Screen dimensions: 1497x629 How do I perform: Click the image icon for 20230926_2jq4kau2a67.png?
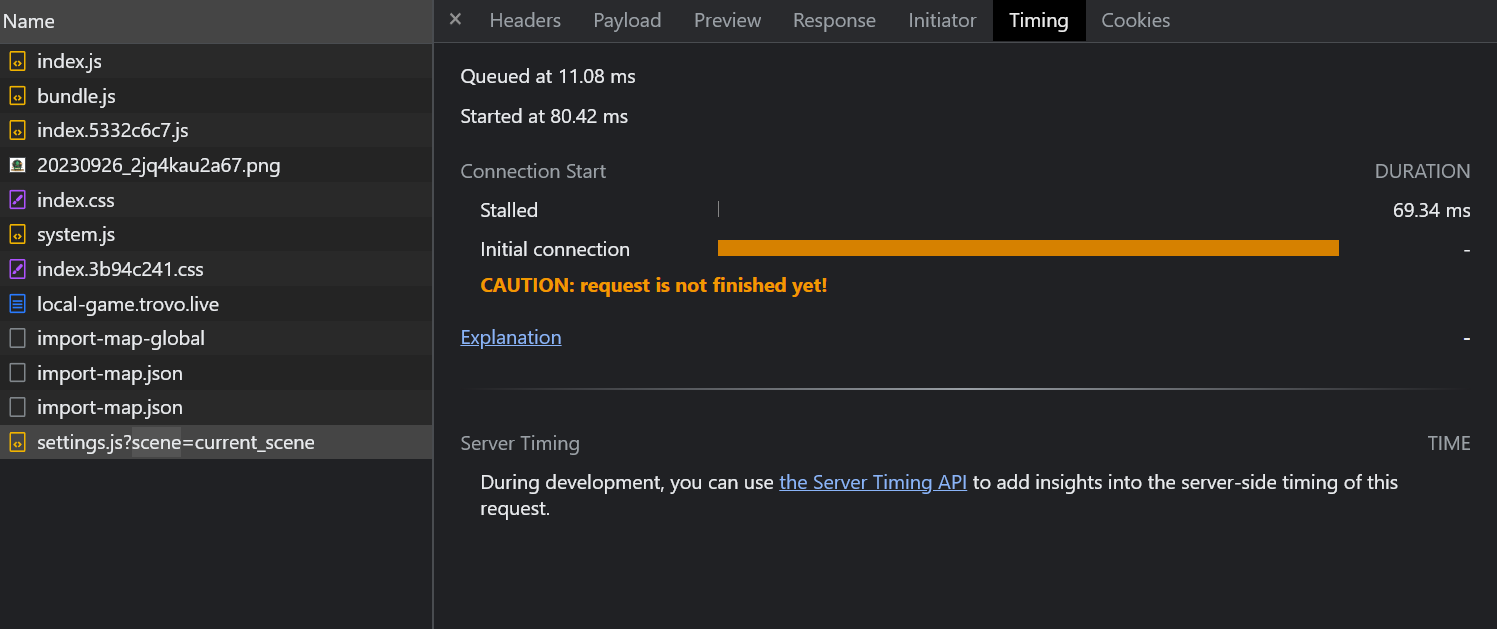[17, 166]
